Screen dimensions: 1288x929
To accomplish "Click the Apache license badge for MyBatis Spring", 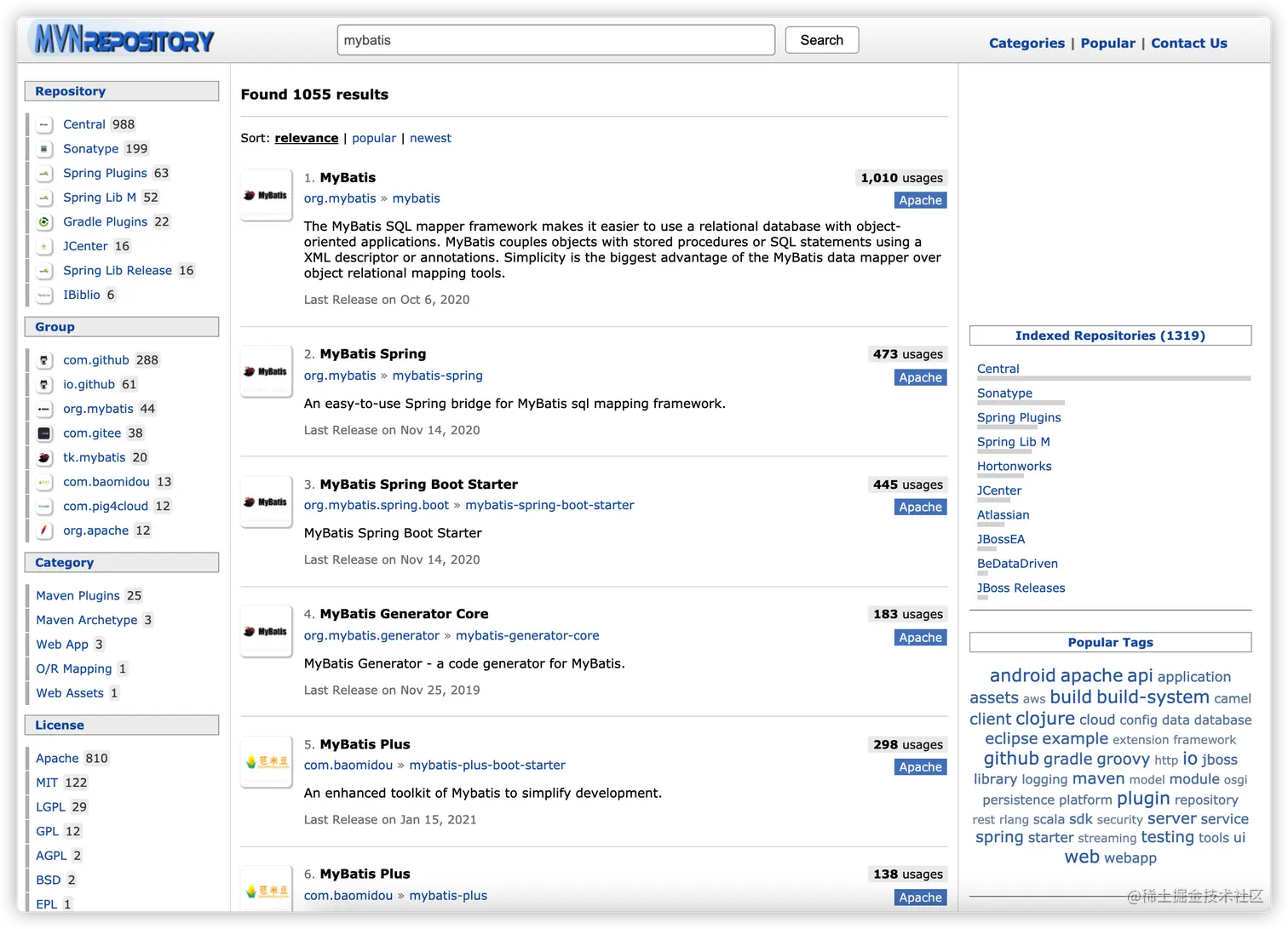I will [921, 377].
